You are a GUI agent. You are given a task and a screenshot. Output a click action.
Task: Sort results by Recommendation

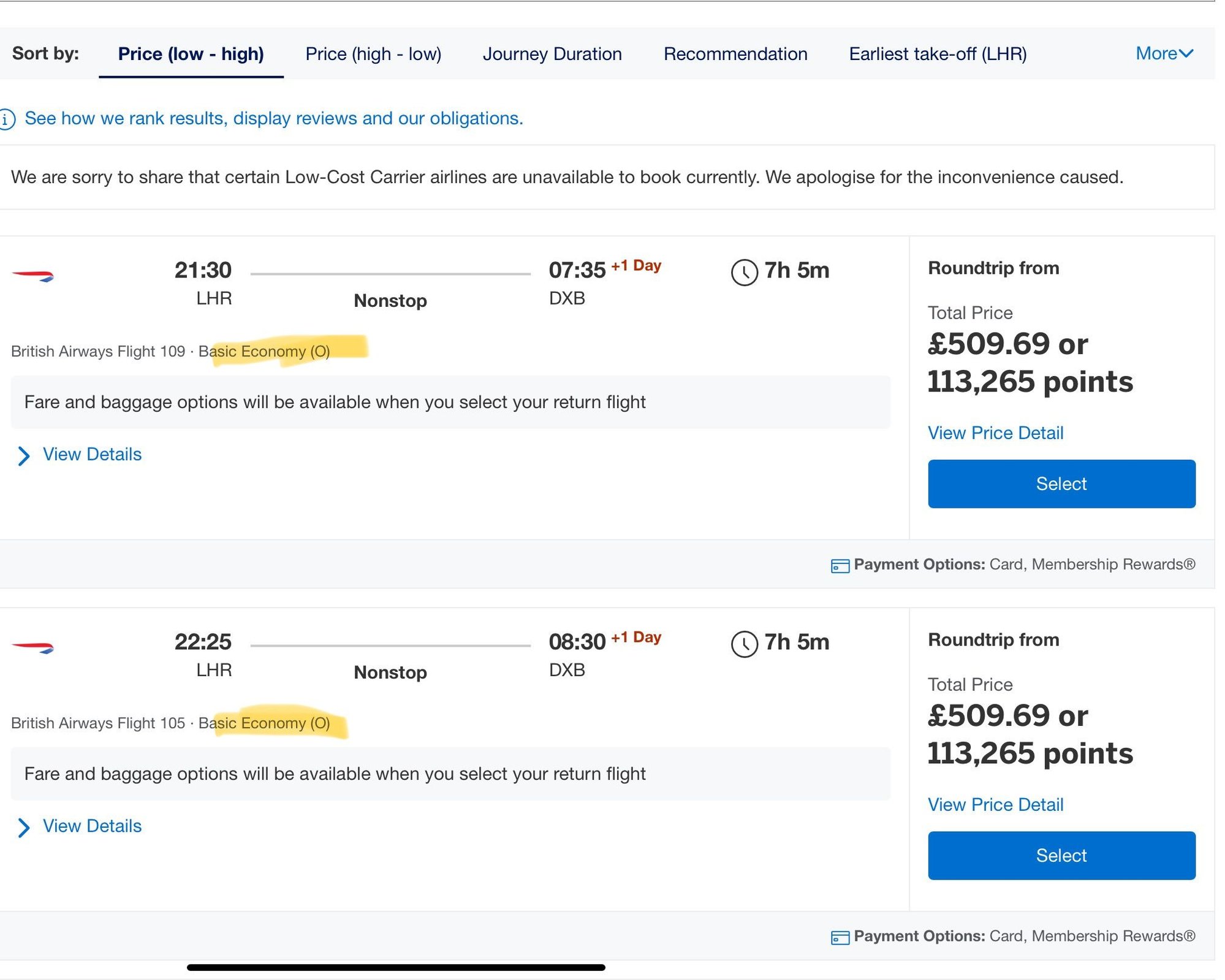pyautogui.click(x=735, y=54)
